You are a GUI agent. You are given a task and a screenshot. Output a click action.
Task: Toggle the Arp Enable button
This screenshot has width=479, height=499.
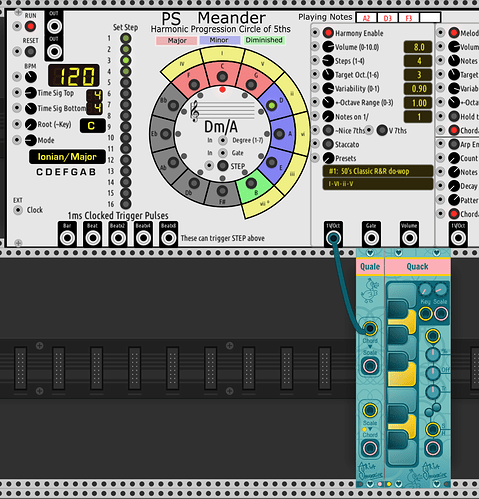(x=454, y=144)
